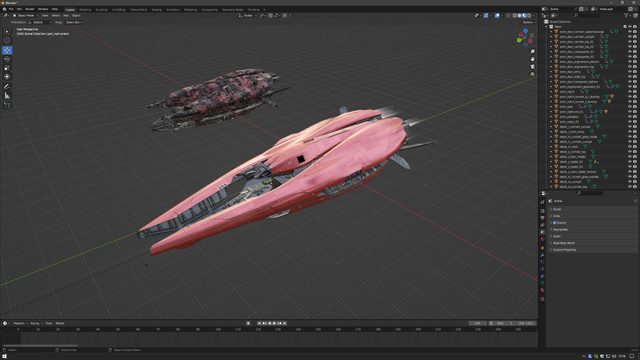Expand the Rigid Body World panel
Screen dimensions: 640x360
point(594,243)
